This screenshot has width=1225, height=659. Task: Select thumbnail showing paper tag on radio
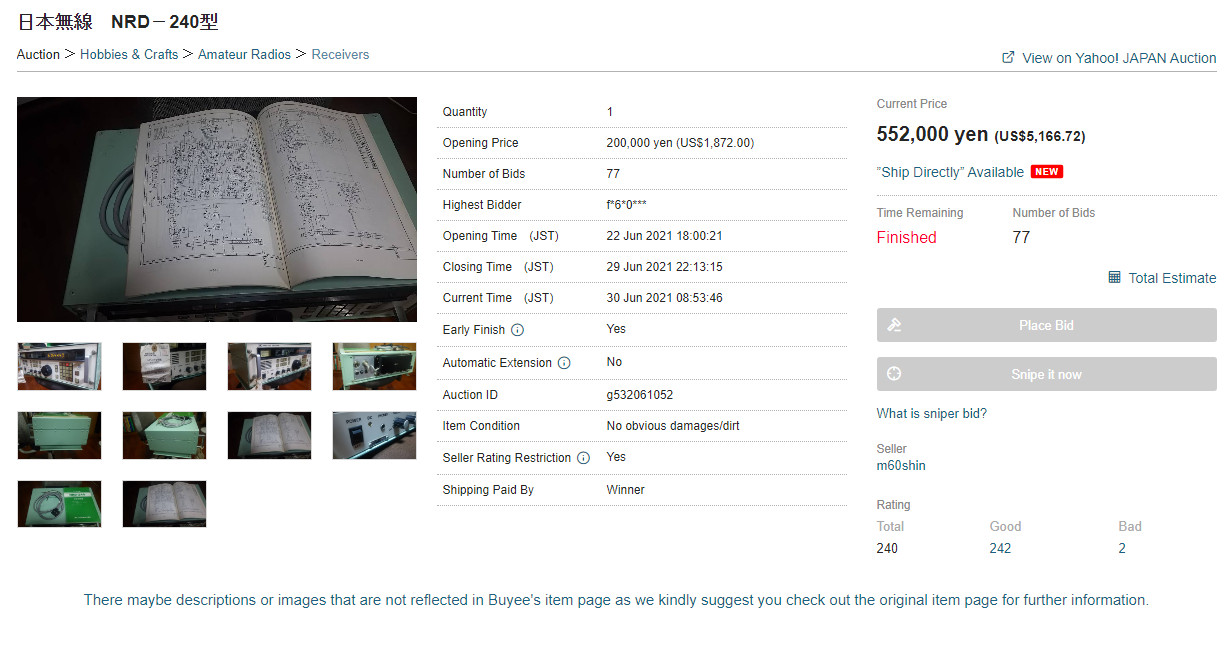[164, 366]
